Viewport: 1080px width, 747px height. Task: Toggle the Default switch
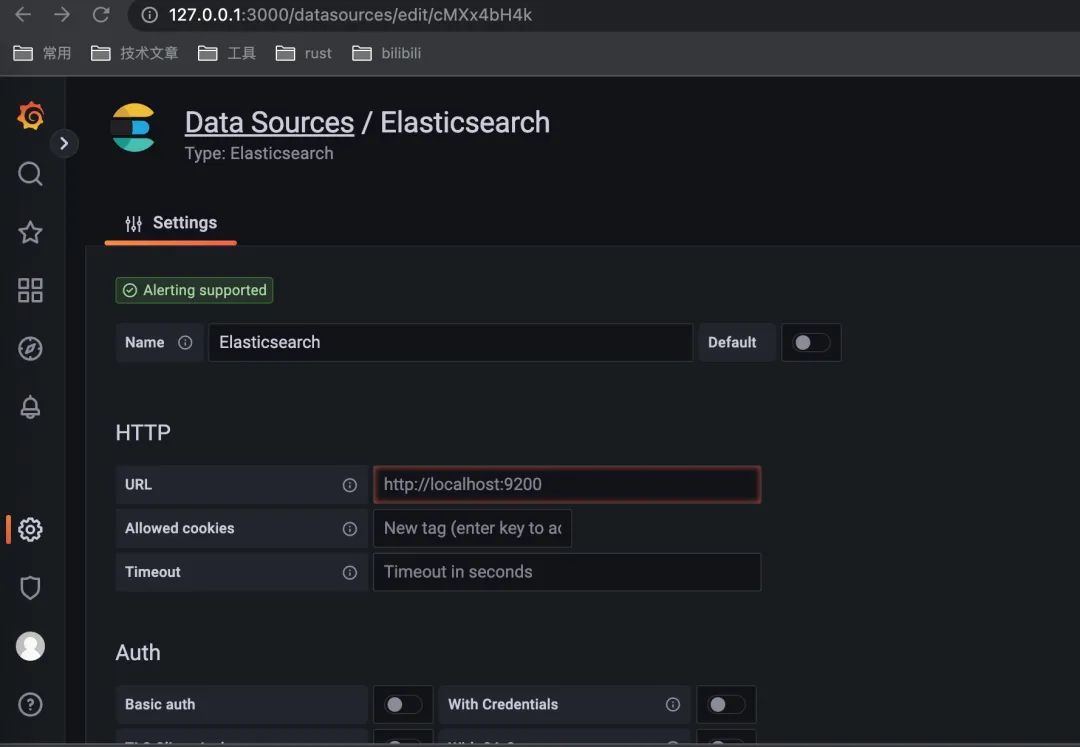(x=811, y=342)
